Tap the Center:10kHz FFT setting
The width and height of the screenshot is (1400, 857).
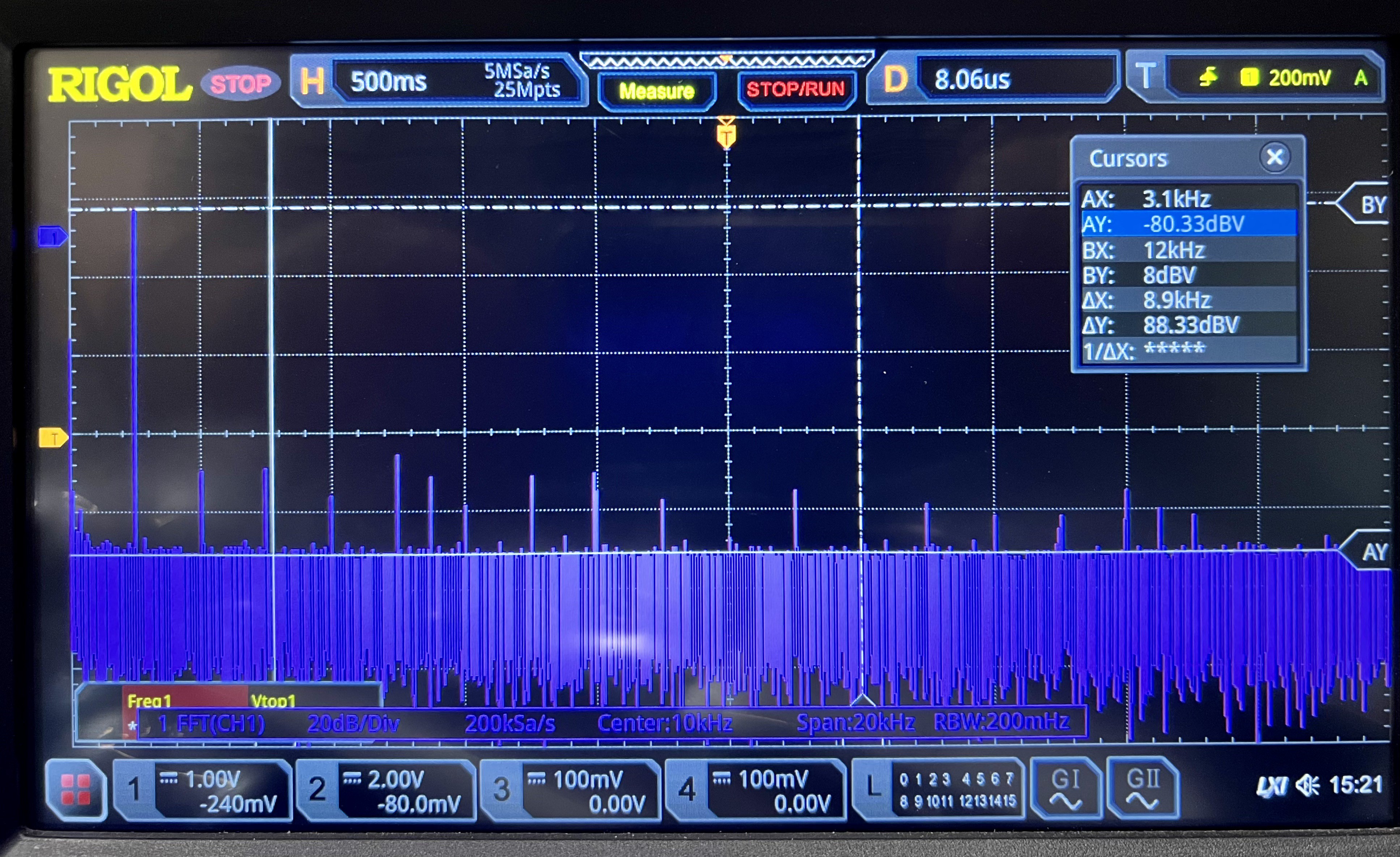(x=665, y=723)
